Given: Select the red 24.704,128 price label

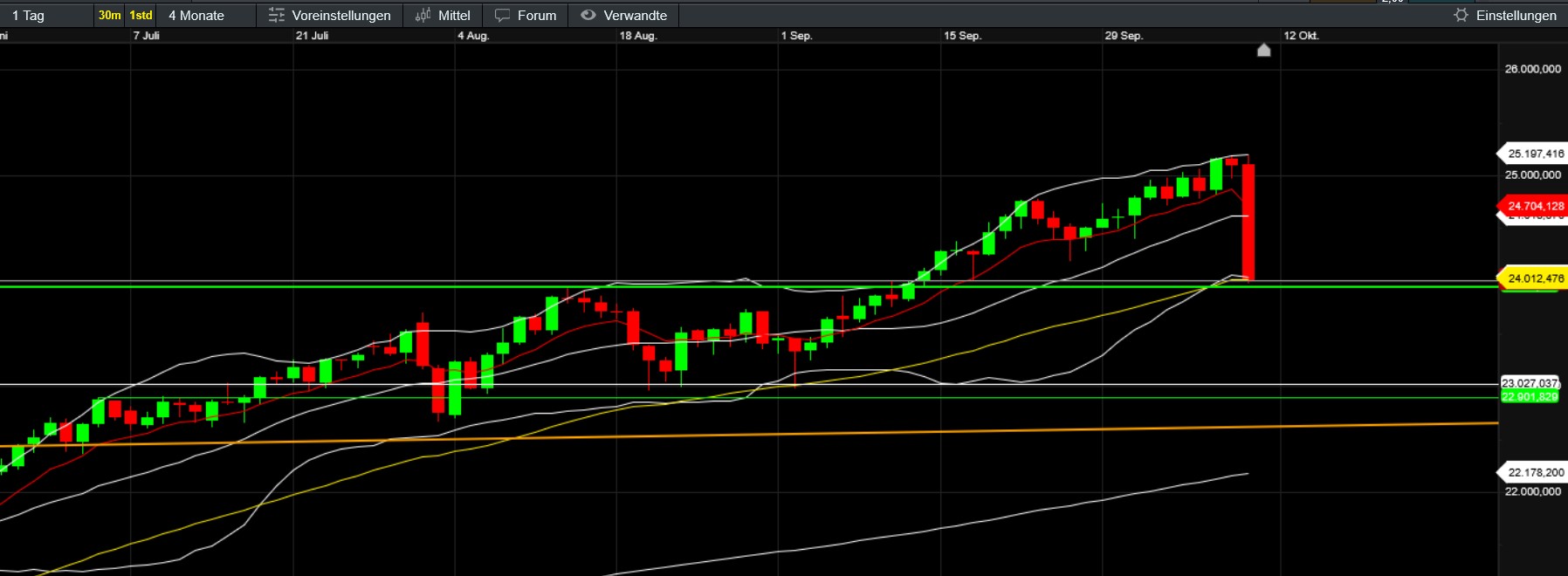Looking at the screenshot, I should pyautogui.click(x=1533, y=206).
